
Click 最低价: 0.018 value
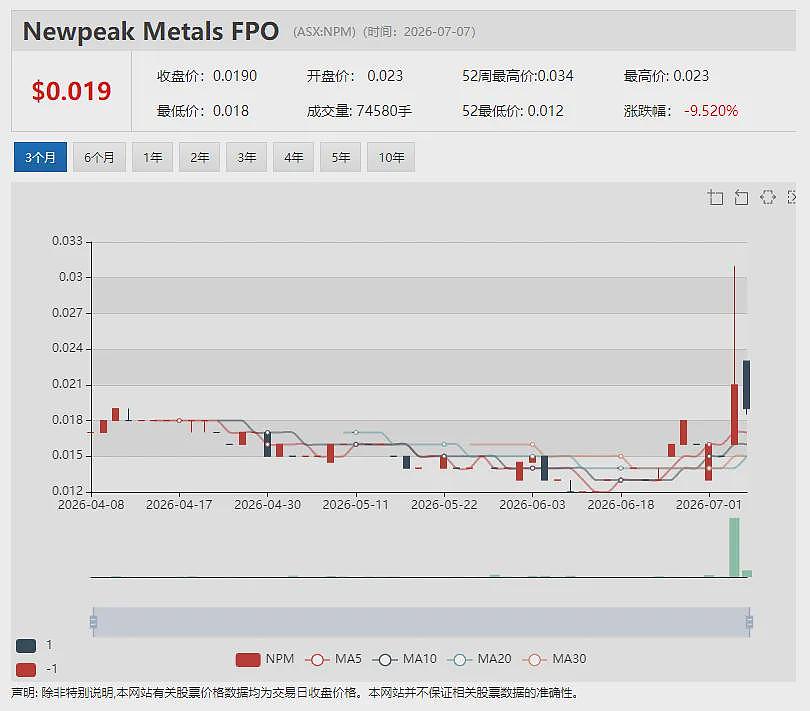202,111
